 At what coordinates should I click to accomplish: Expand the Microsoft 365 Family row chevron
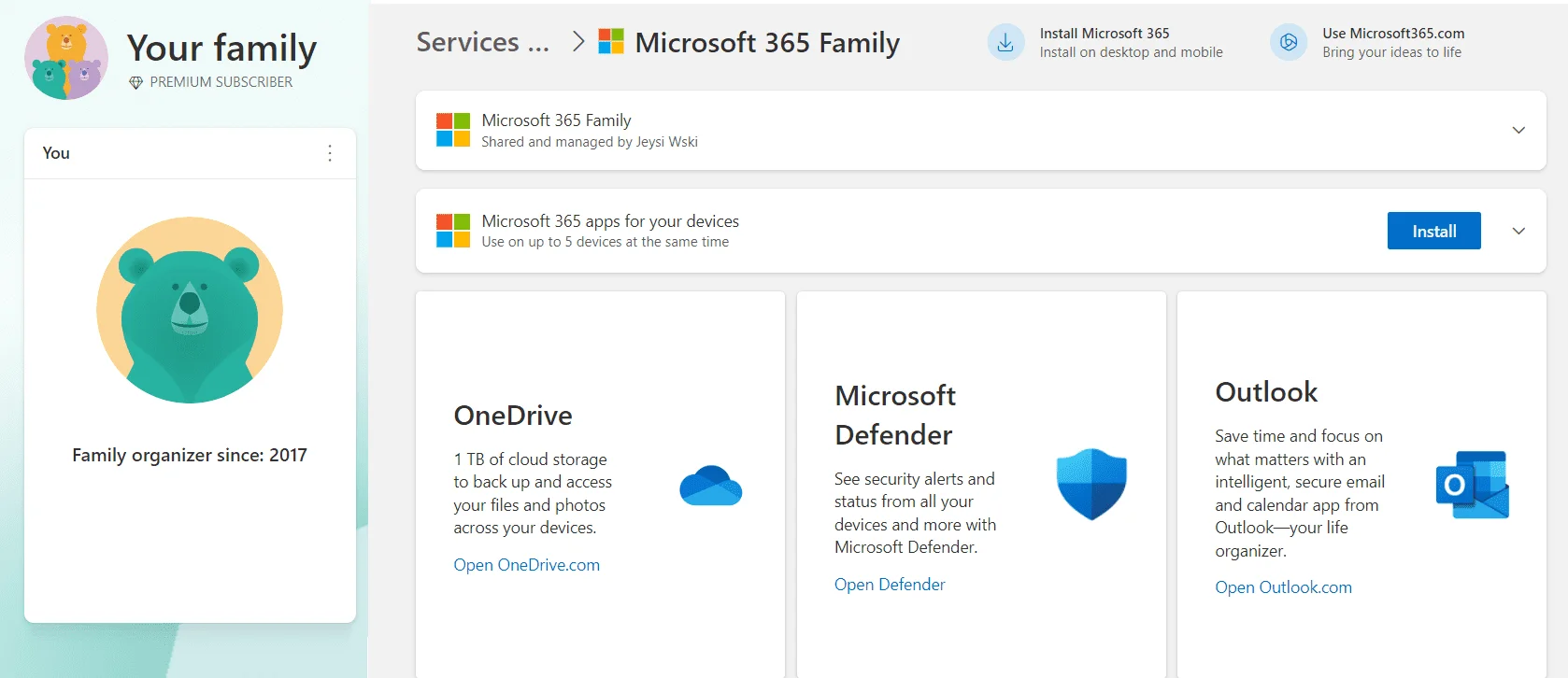[x=1518, y=130]
